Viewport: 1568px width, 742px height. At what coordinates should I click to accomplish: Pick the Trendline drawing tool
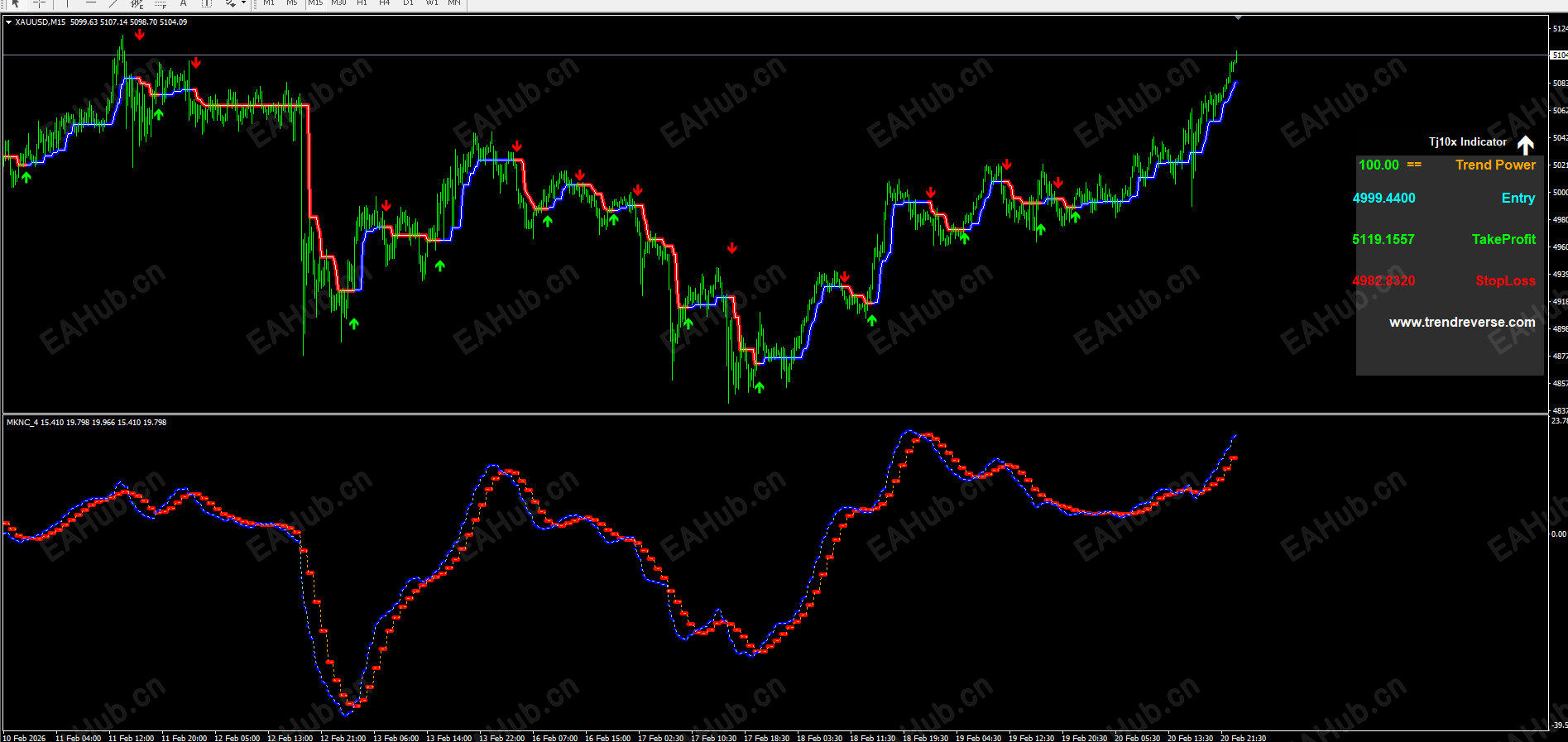tap(114, 3)
